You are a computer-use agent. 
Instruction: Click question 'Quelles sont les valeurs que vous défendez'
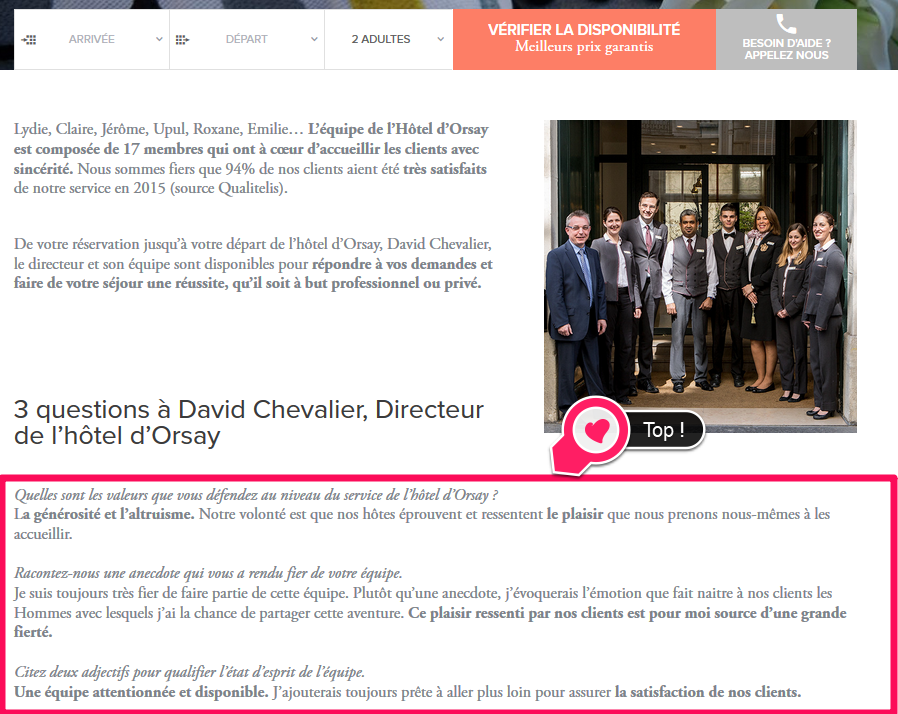(256, 495)
